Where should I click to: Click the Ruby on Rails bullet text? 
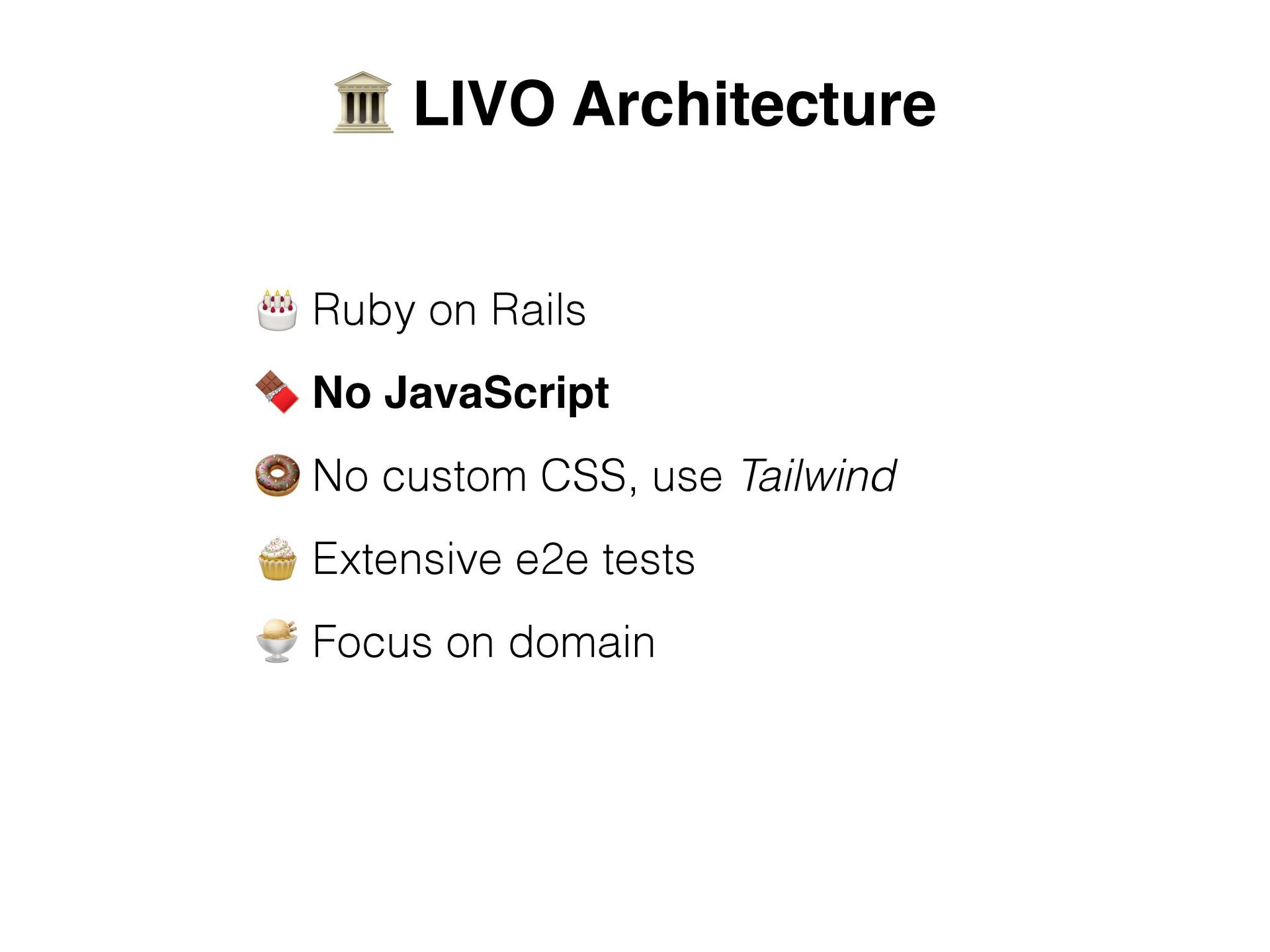pos(449,310)
